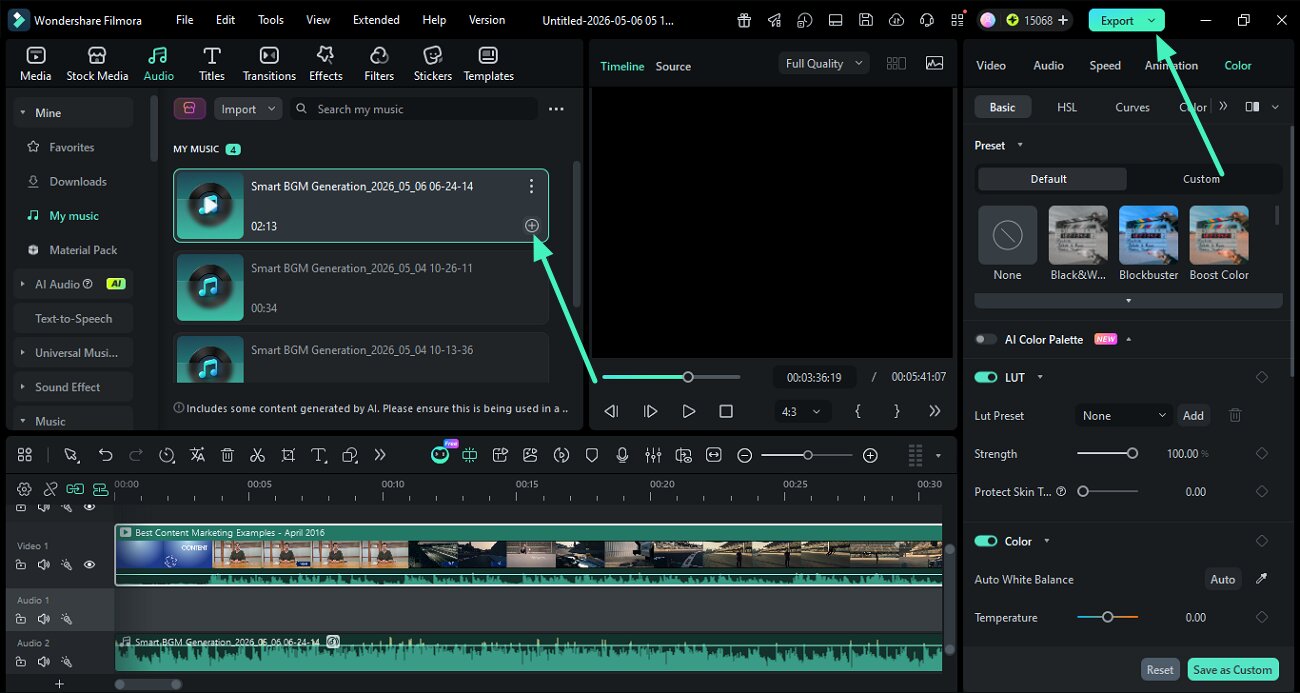Open the Transitions panel
This screenshot has width=1300, height=693.
(x=269, y=64)
